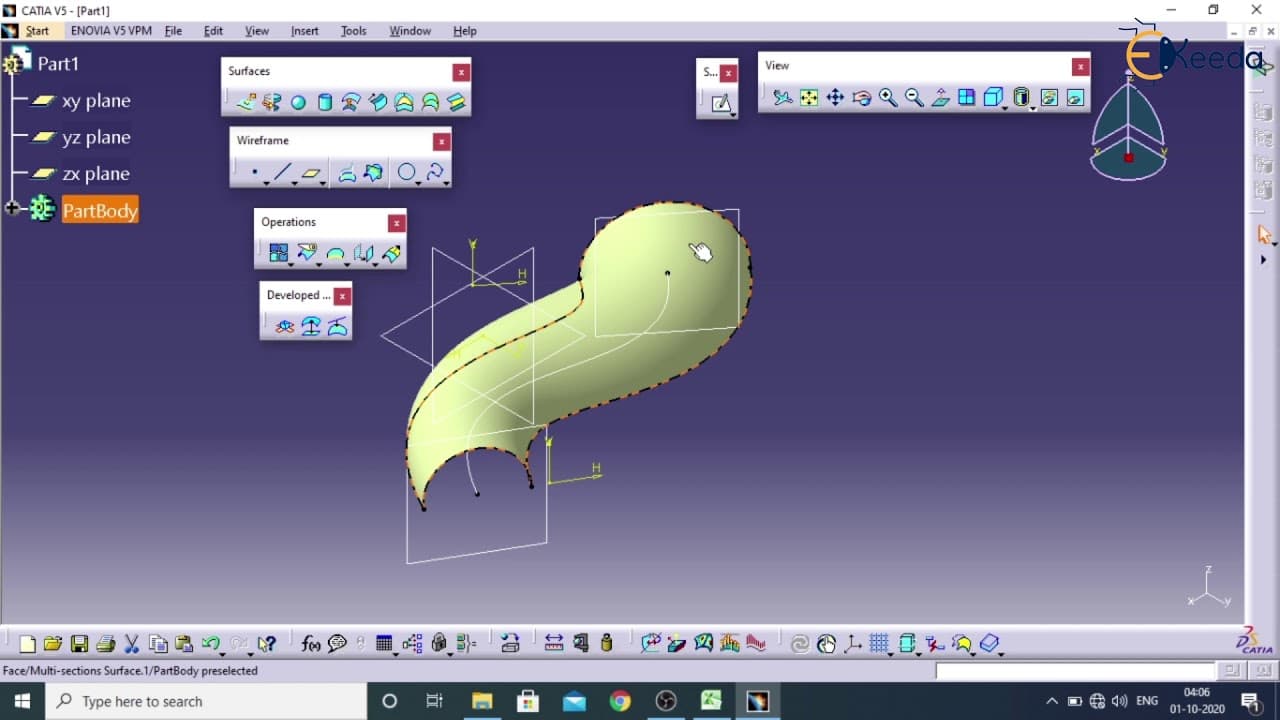Click the Hide/Show icon in View toolbar

[1049, 97]
